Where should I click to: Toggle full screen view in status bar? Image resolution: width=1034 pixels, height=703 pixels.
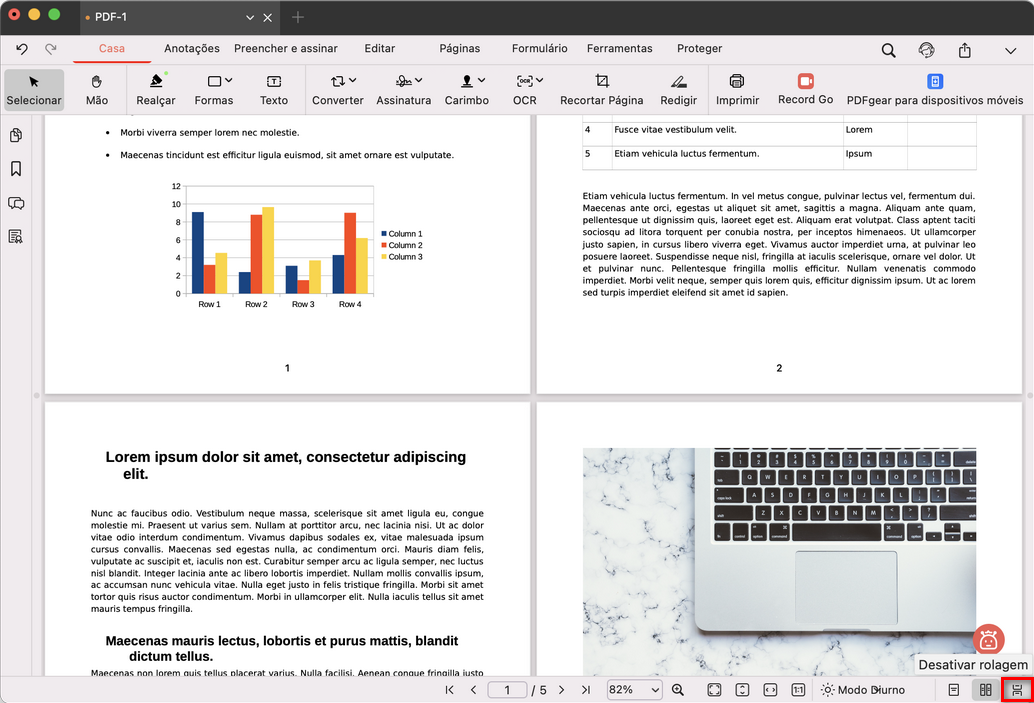pos(714,690)
